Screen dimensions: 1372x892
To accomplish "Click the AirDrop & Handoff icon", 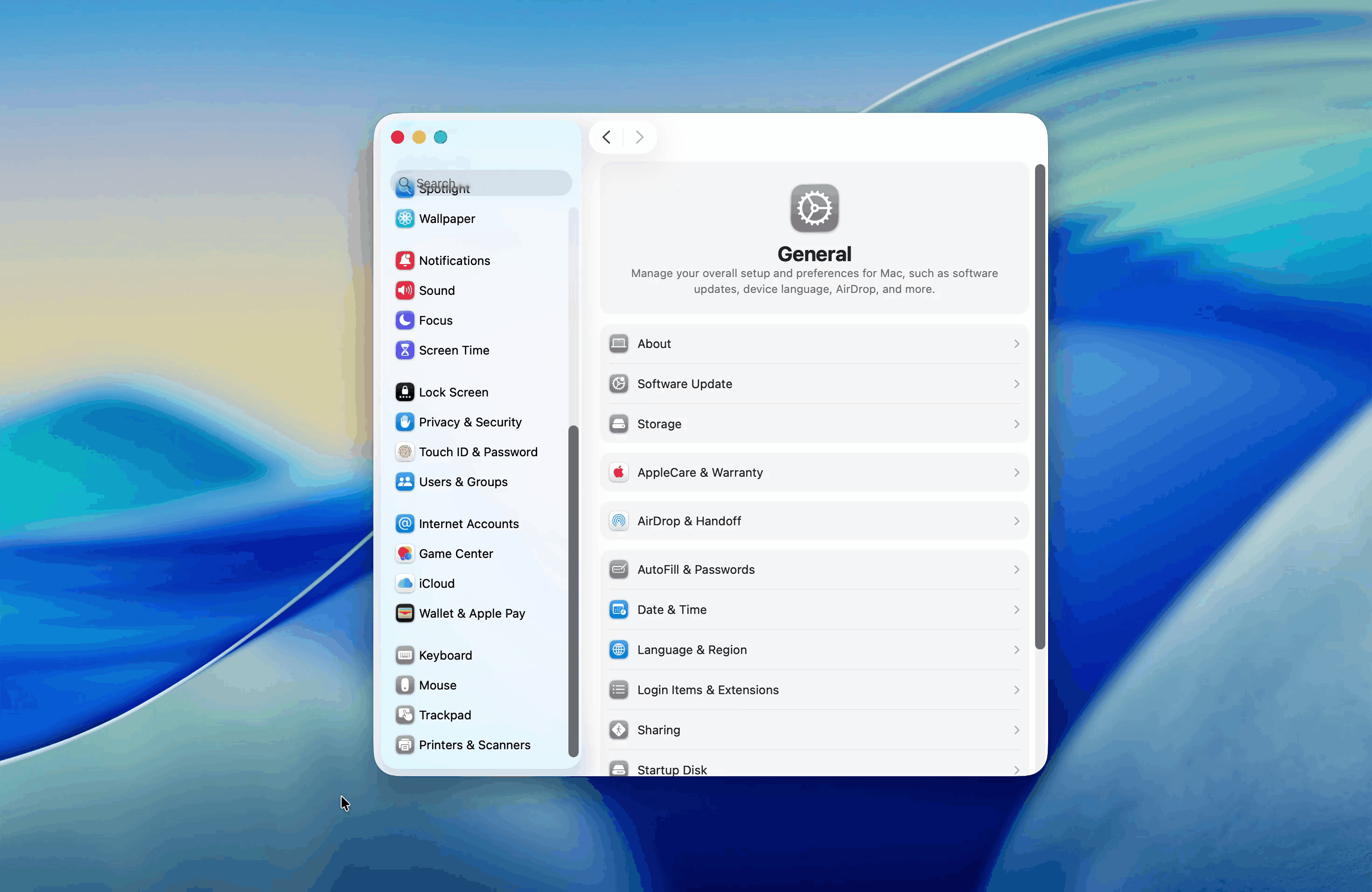I will pyautogui.click(x=618, y=521).
